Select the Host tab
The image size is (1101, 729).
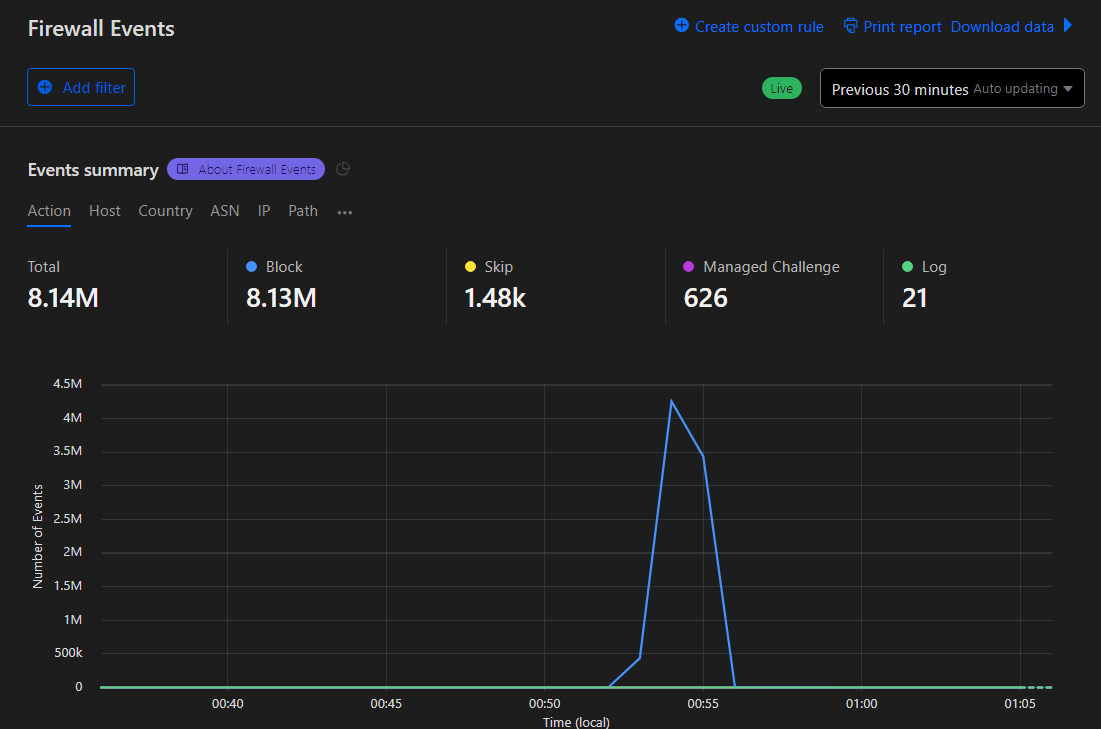105,211
